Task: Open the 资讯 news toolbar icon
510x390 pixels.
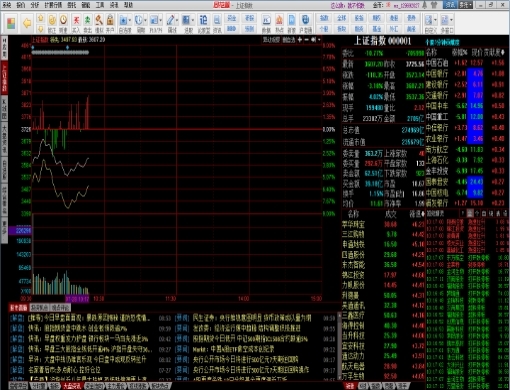Action: click(x=217, y=24)
